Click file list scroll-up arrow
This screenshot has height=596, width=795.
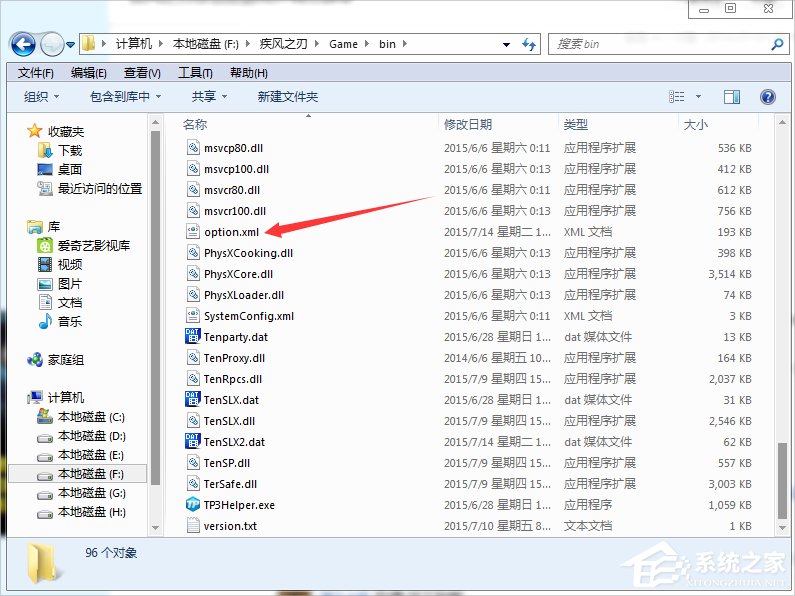[x=782, y=123]
